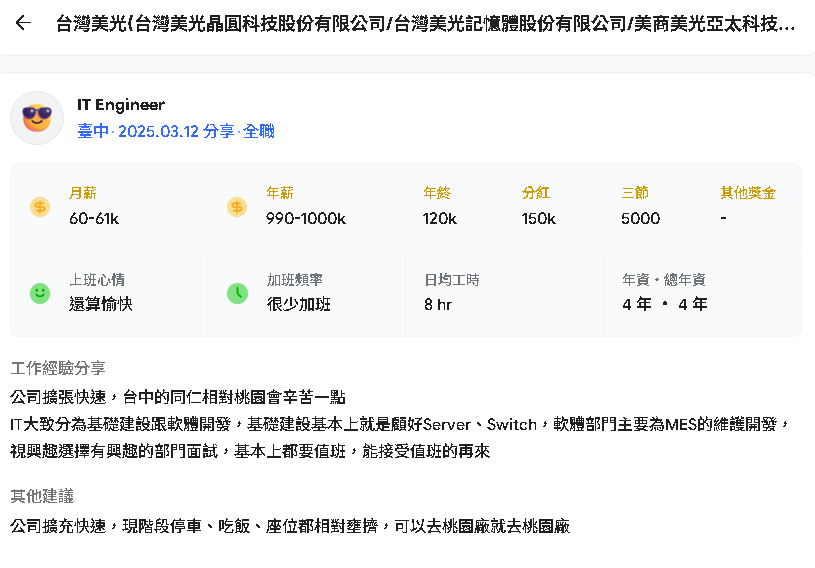Select the 5000 festival bonus value
This screenshot has height=568, width=815.
click(640, 218)
